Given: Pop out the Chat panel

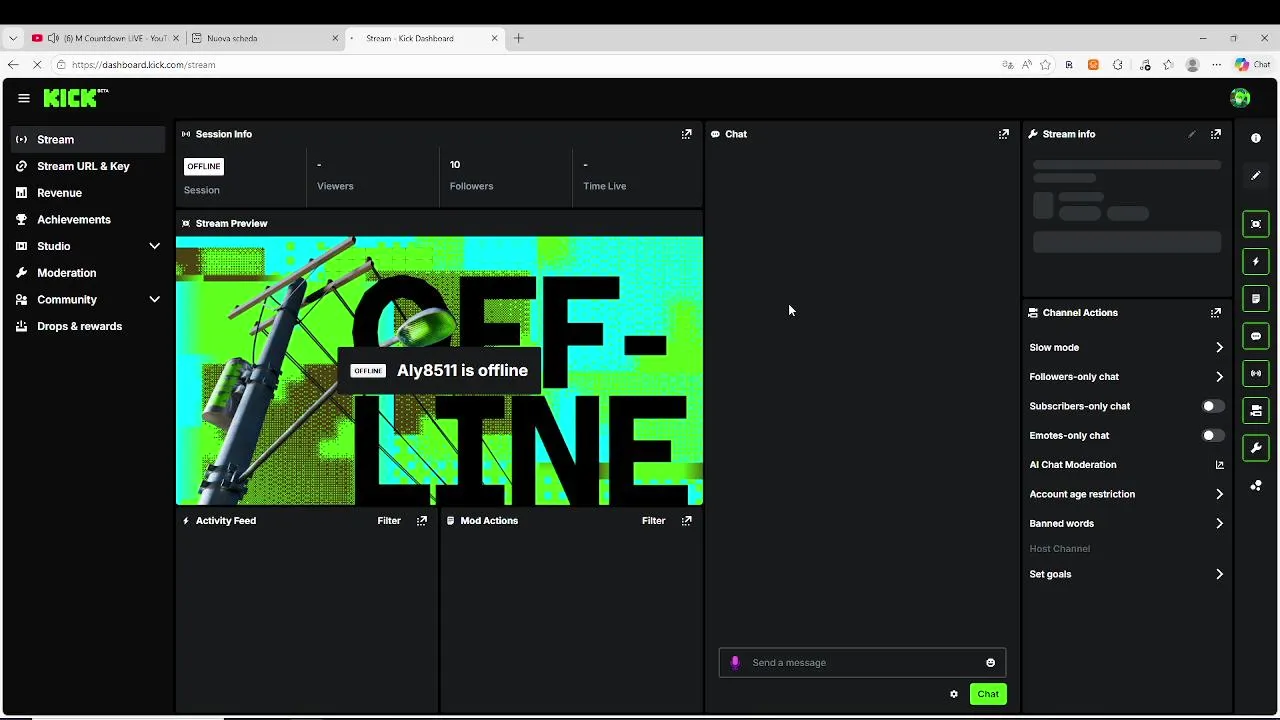Looking at the screenshot, I should [x=1003, y=134].
